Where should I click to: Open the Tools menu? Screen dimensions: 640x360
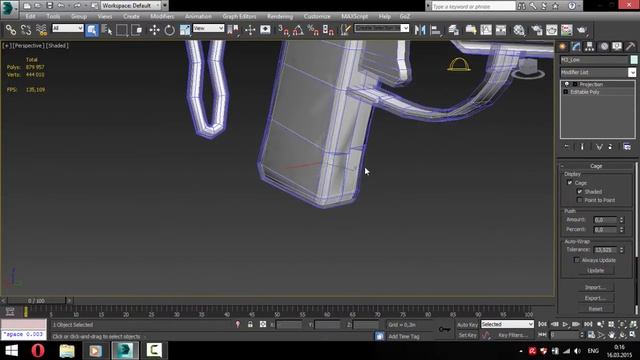tap(53, 16)
